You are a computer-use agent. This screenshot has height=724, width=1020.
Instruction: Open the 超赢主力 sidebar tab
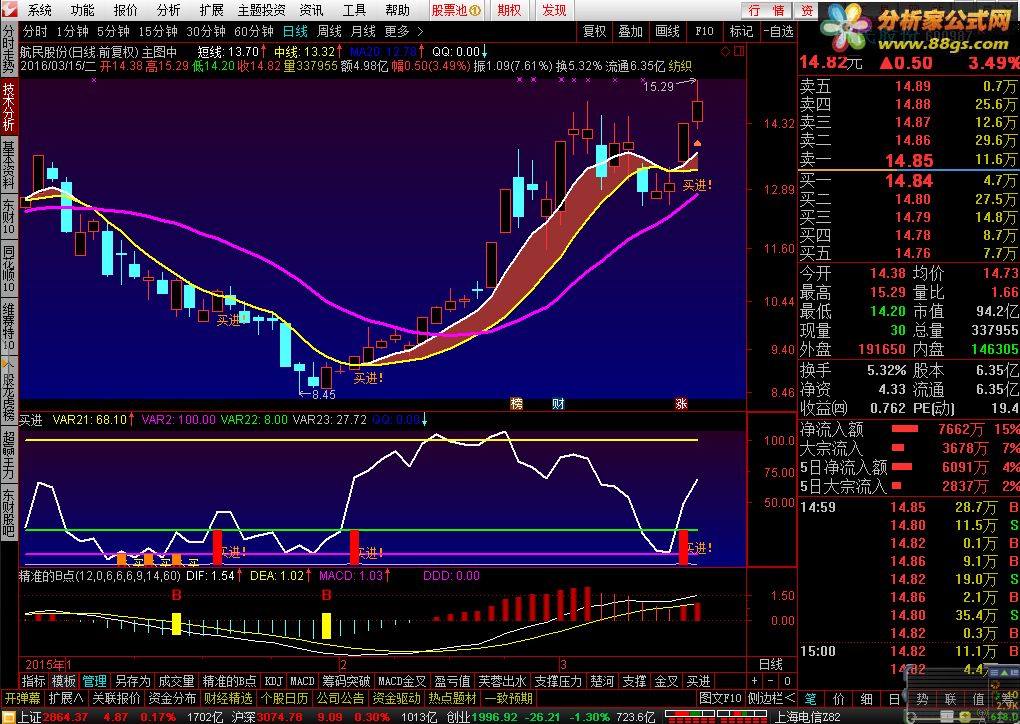[9, 454]
